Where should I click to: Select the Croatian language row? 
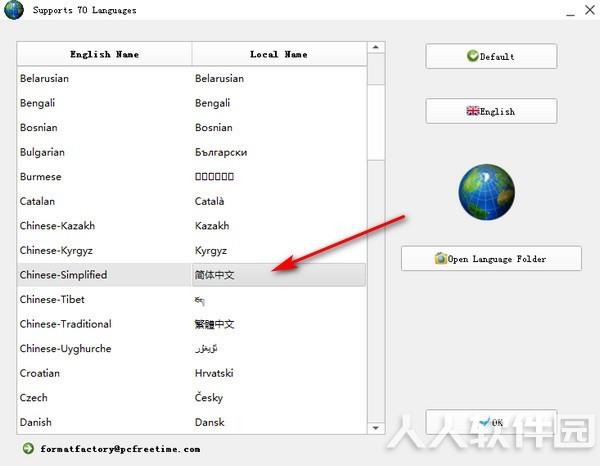click(x=191, y=373)
